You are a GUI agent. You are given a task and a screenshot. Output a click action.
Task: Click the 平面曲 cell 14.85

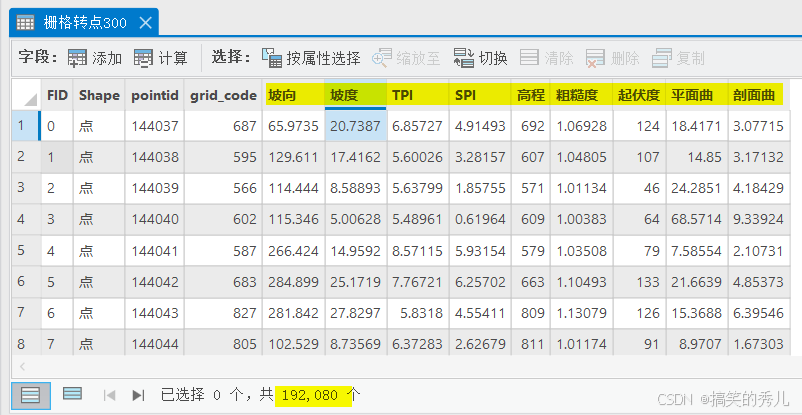[697, 157]
